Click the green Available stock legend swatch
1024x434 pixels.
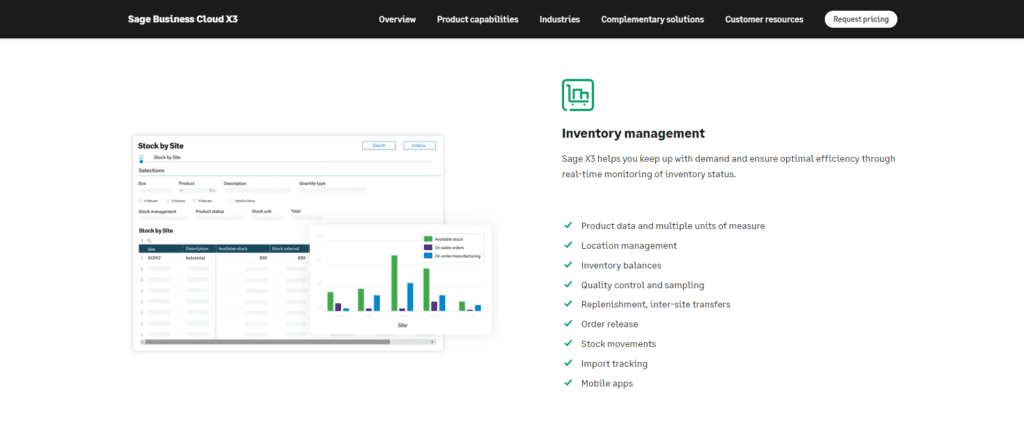[428, 239]
